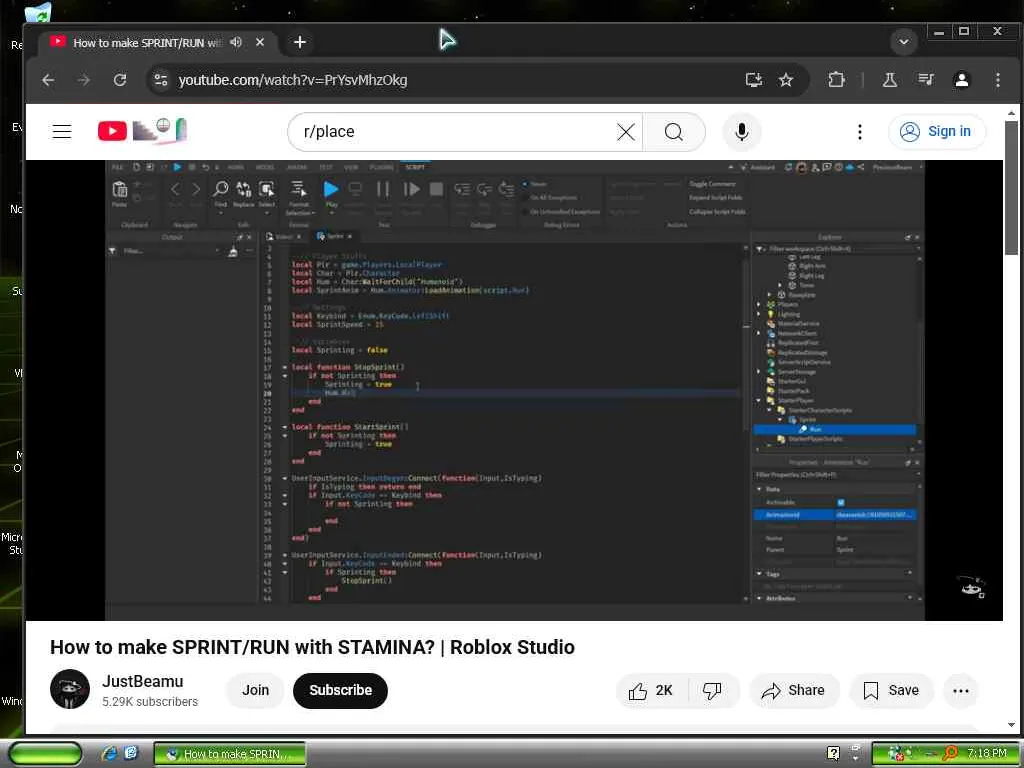This screenshot has height=768, width=1024.
Task: Open the orange magnifier tray icon
Action: [949, 753]
